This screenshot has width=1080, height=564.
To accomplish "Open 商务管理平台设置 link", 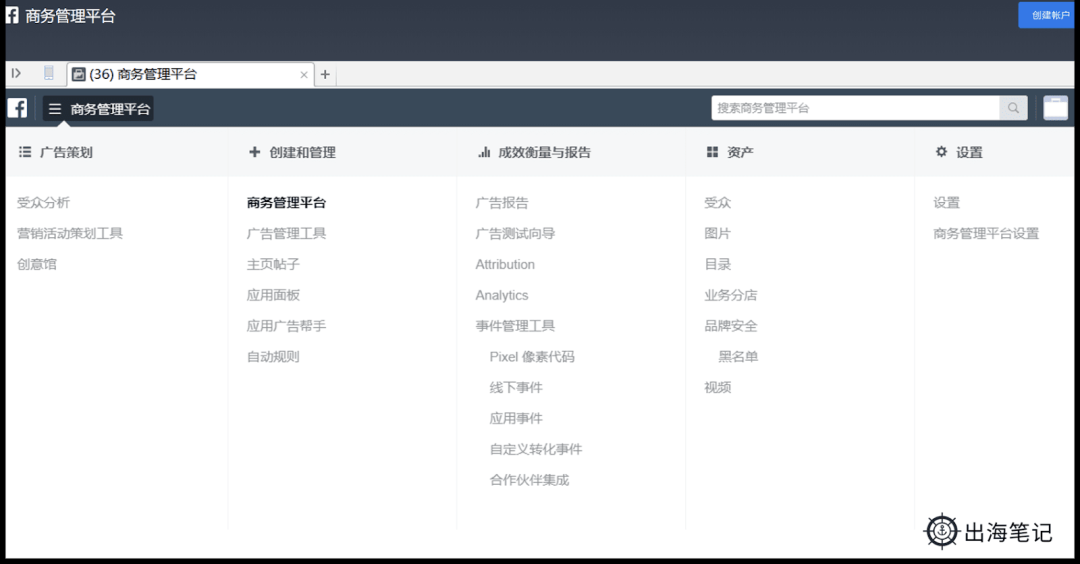I will point(985,233).
